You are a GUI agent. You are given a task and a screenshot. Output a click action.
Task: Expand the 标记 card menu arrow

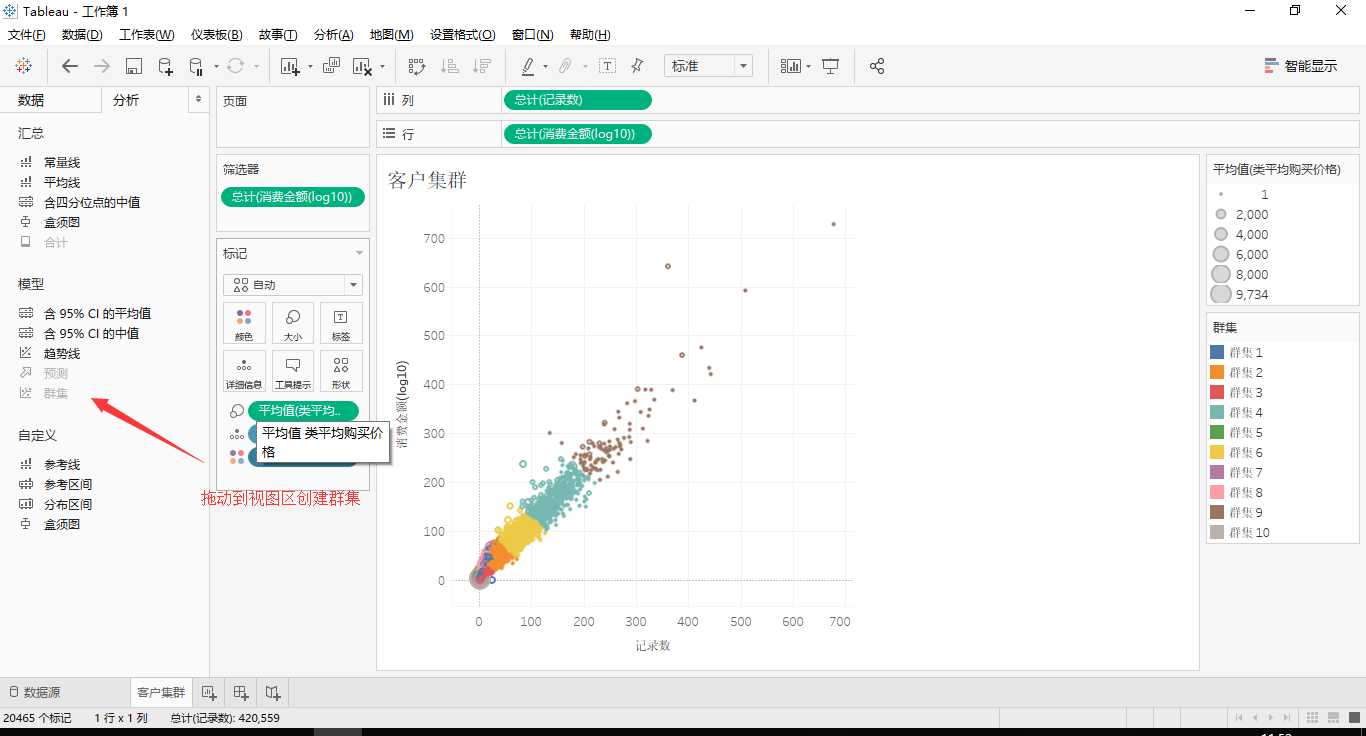click(359, 254)
